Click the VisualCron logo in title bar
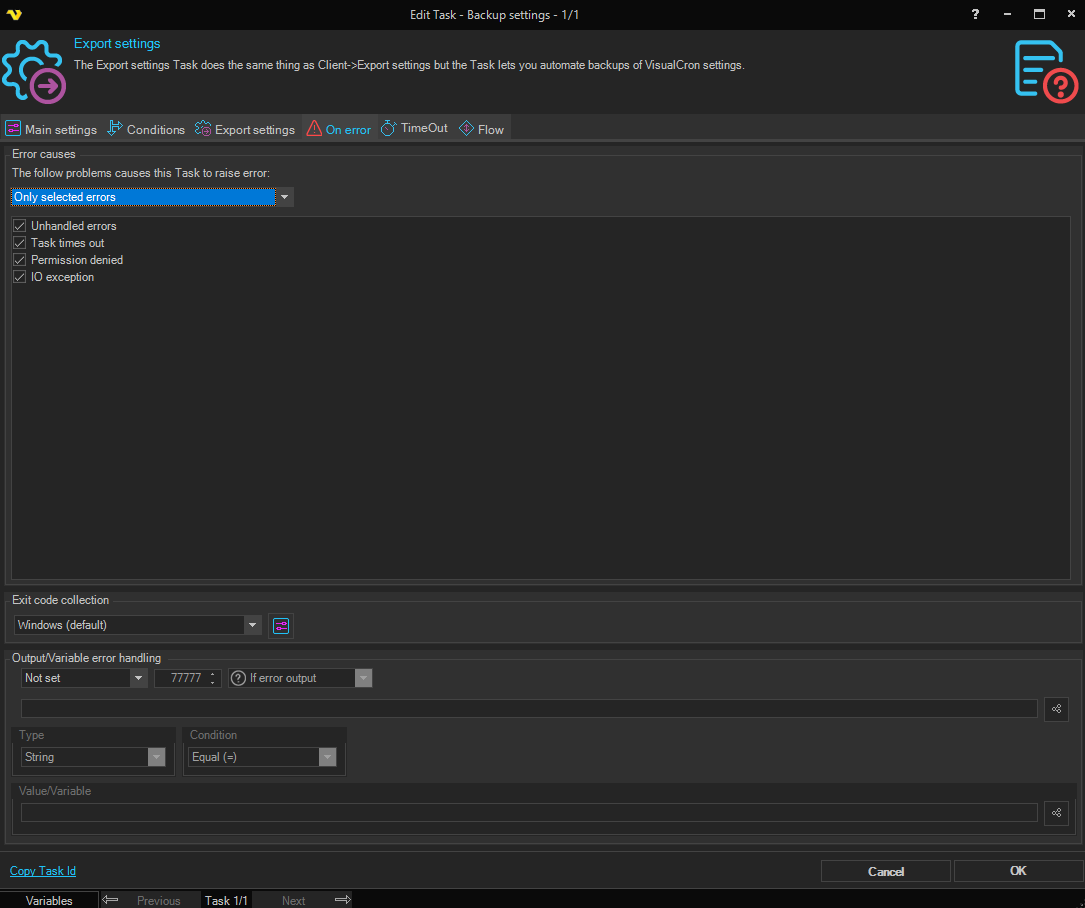The width and height of the screenshot is (1085, 908). click(13, 14)
